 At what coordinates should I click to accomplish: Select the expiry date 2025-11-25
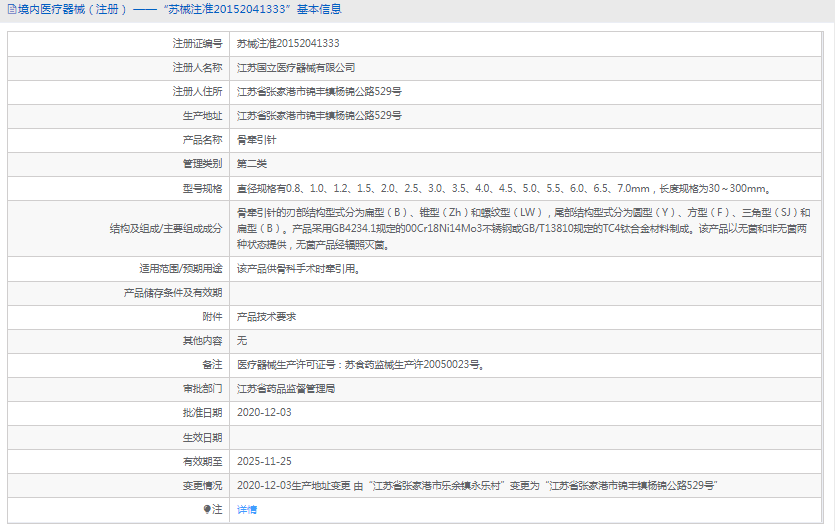tap(264, 462)
